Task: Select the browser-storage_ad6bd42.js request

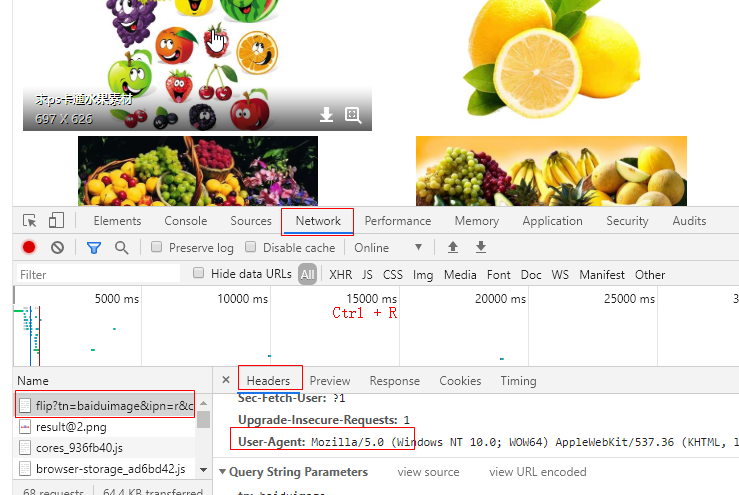Action: pyautogui.click(x=105, y=469)
